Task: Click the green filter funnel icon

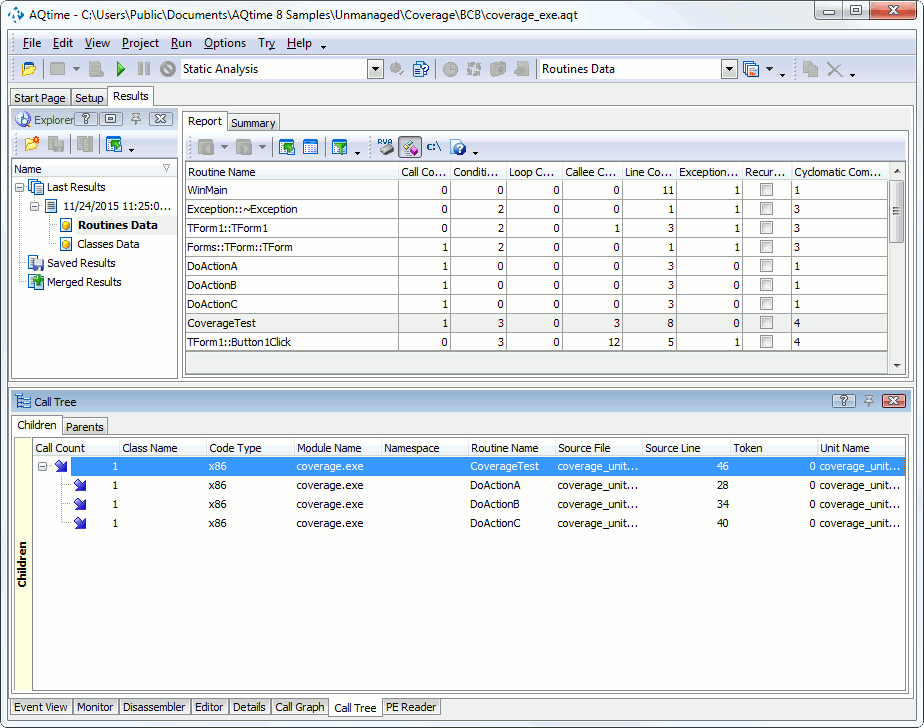Action: 339,147
